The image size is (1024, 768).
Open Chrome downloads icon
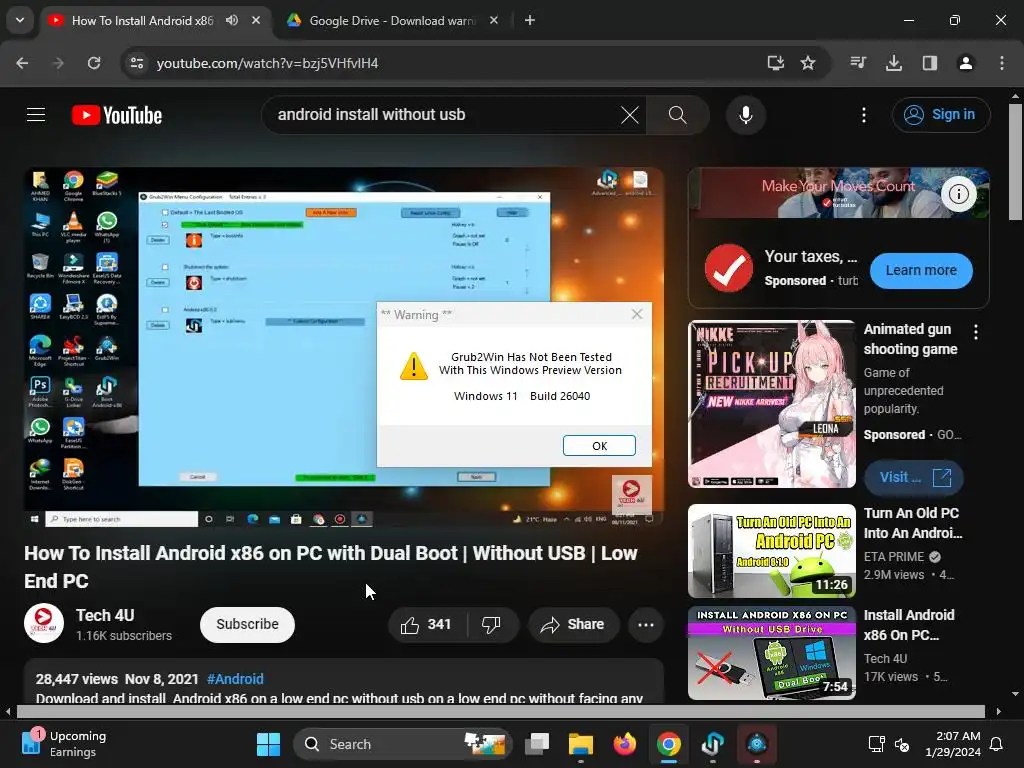click(894, 63)
